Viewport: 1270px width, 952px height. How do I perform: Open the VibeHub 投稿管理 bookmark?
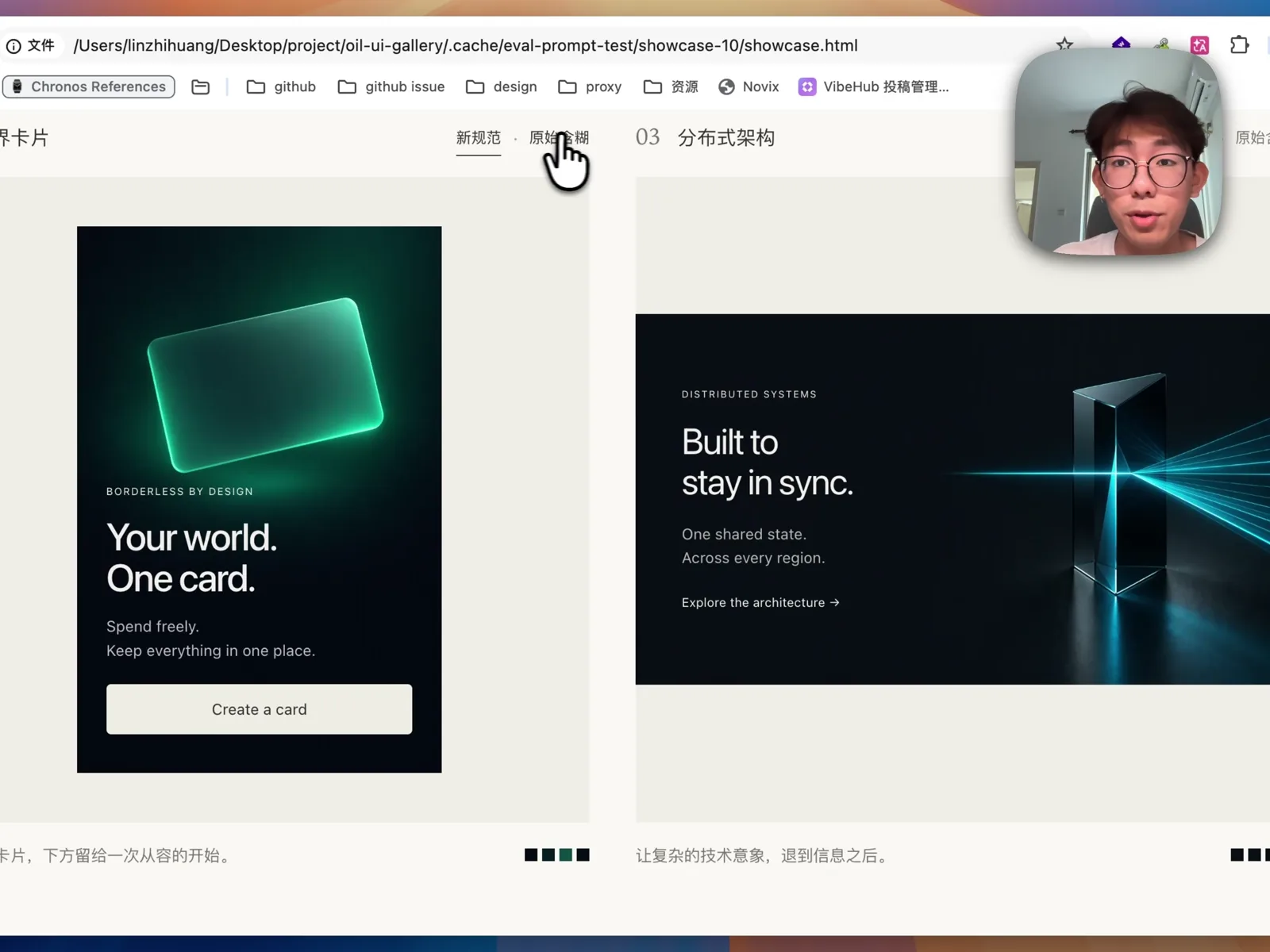873,86
